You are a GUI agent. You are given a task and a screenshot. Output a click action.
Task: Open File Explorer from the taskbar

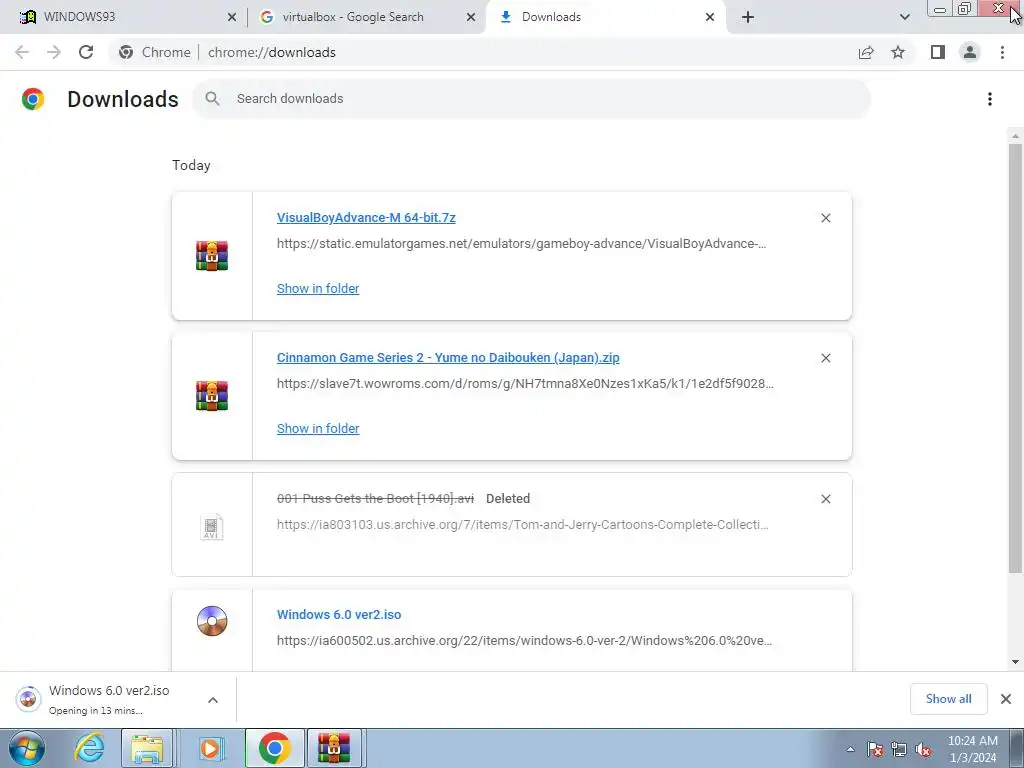tap(147, 748)
